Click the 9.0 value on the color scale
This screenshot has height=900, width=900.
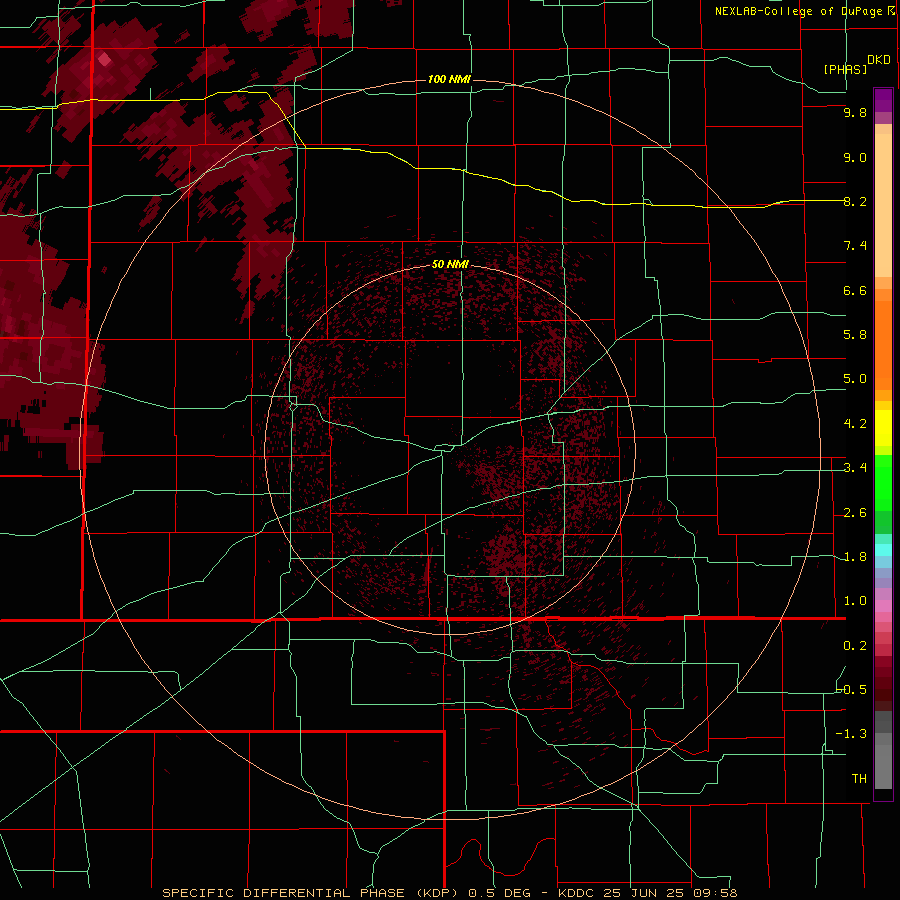pos(855,157)
